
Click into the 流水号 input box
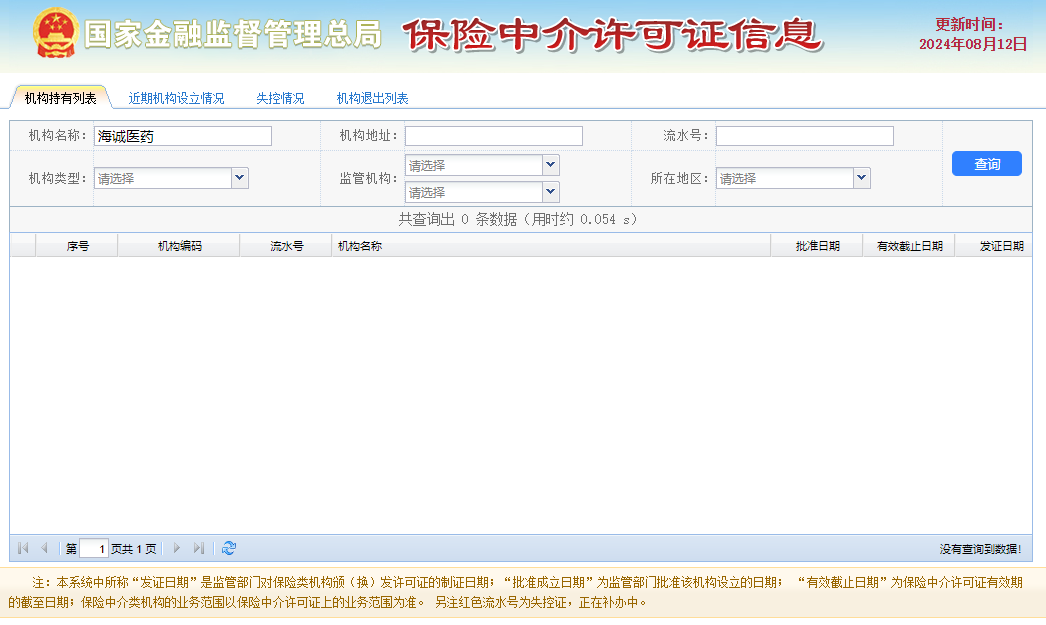coord(804,136)
